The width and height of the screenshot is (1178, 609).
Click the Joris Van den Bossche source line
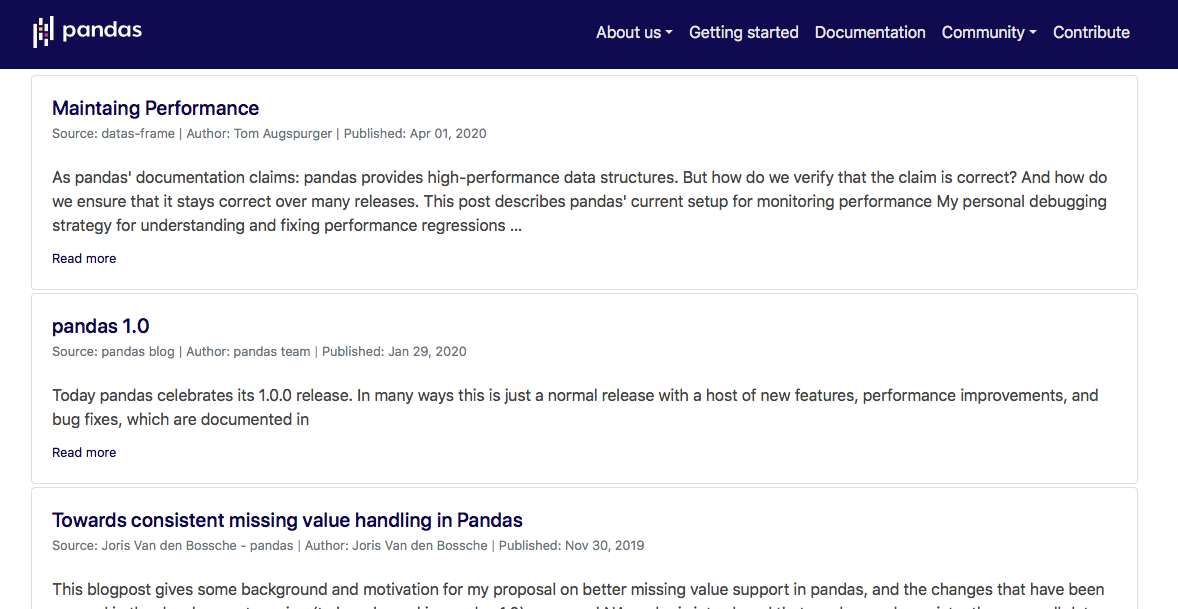348,545
